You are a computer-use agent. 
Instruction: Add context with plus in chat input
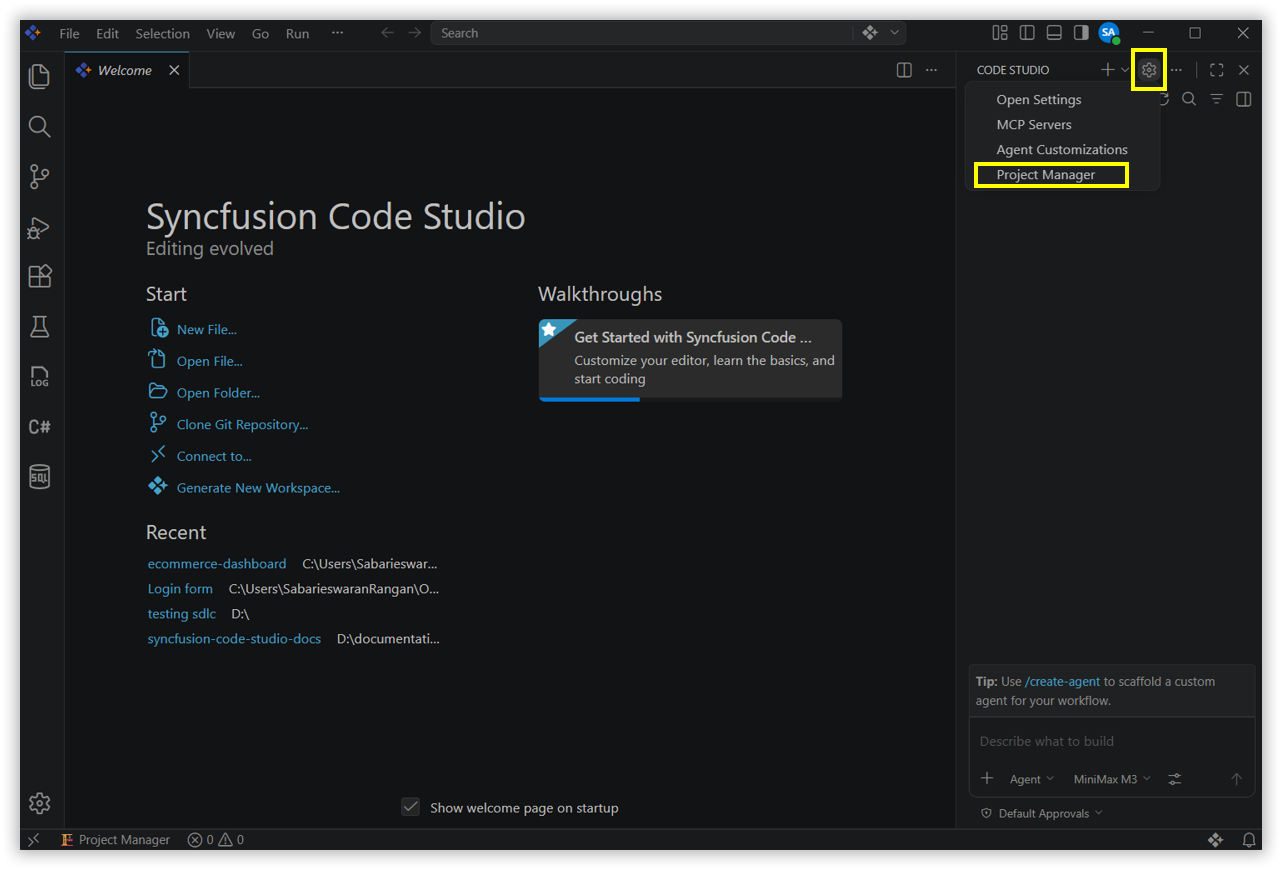[987, 779]
